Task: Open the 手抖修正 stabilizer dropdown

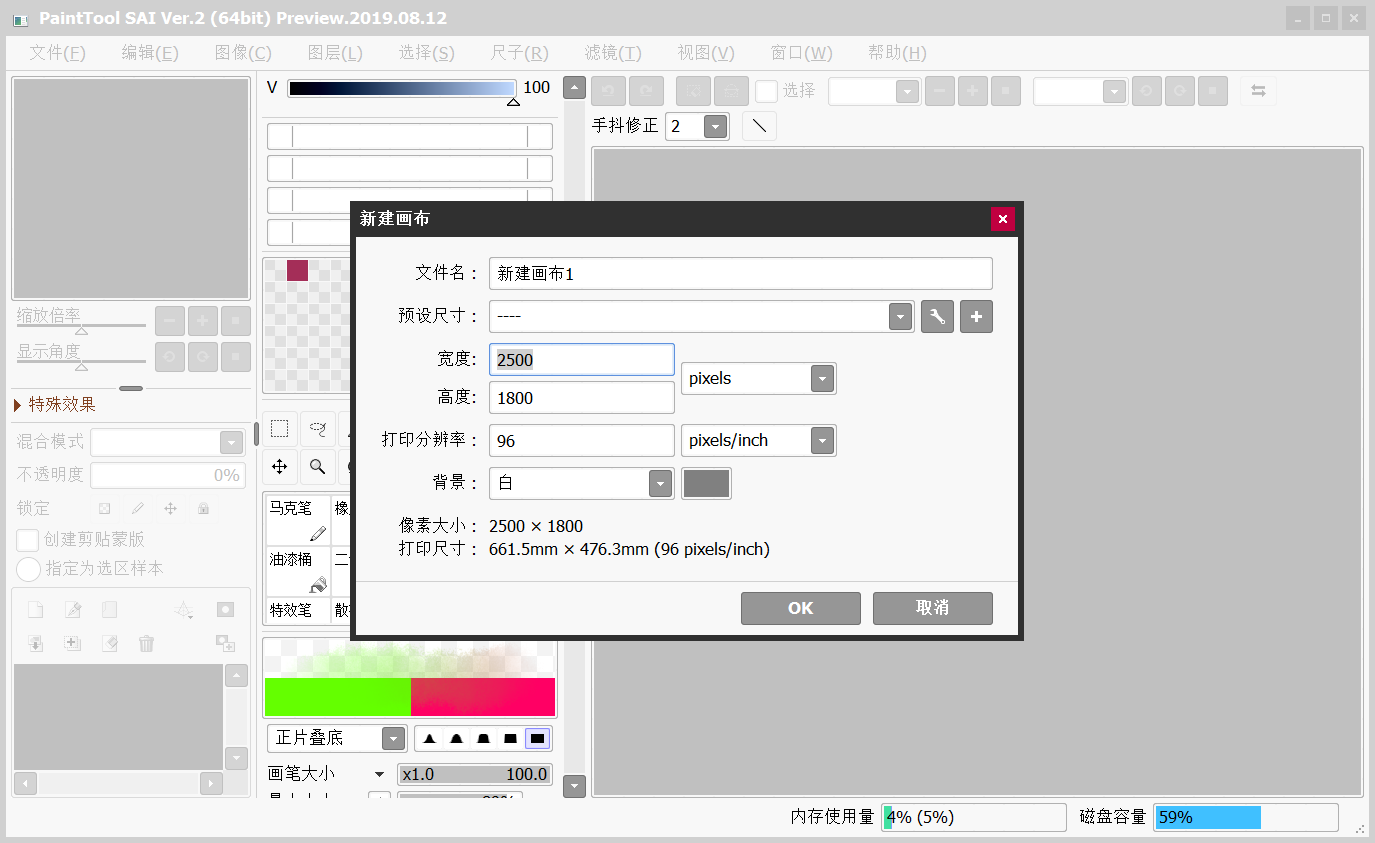Action: click(x=715, y=126)
